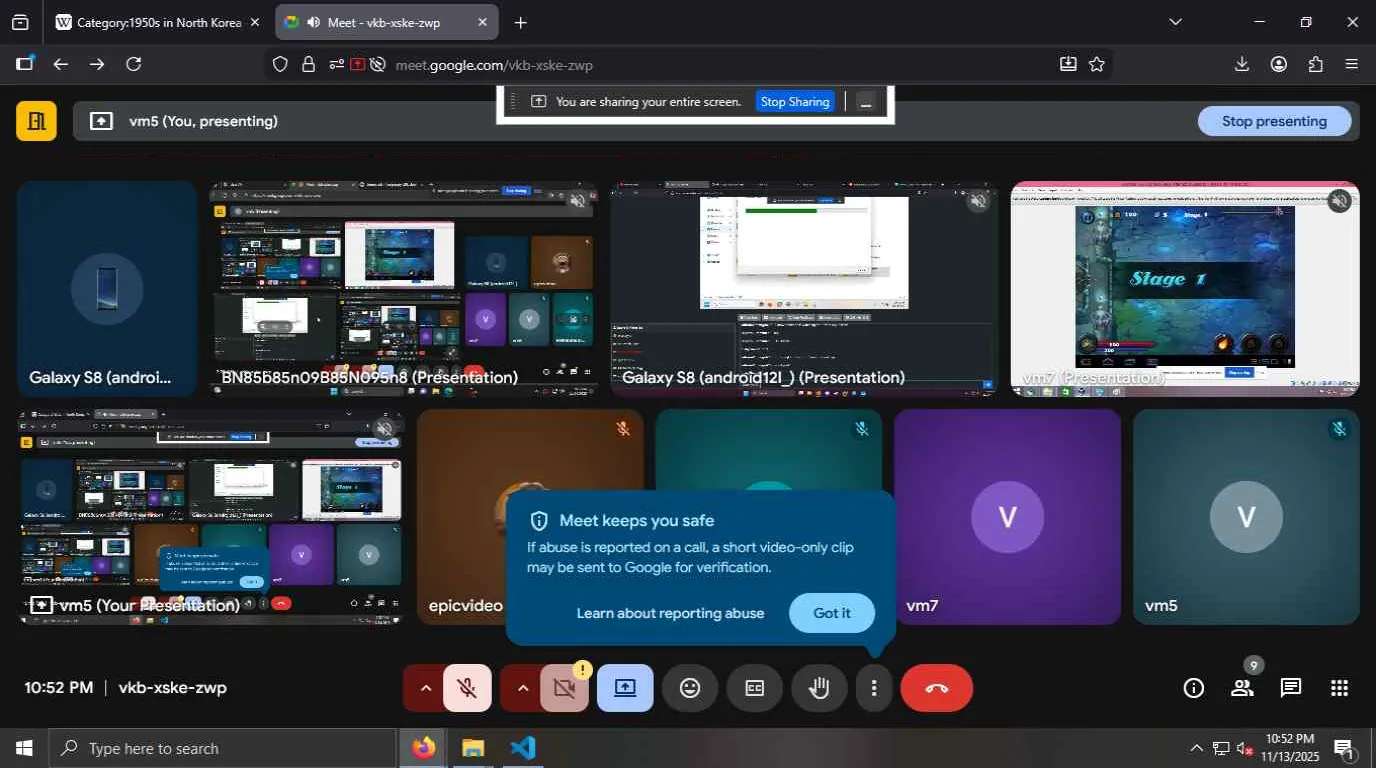This screenshot has height=768, width=1376.
Task: Open the activities grid icon
Action: (x=1340, y=688)
